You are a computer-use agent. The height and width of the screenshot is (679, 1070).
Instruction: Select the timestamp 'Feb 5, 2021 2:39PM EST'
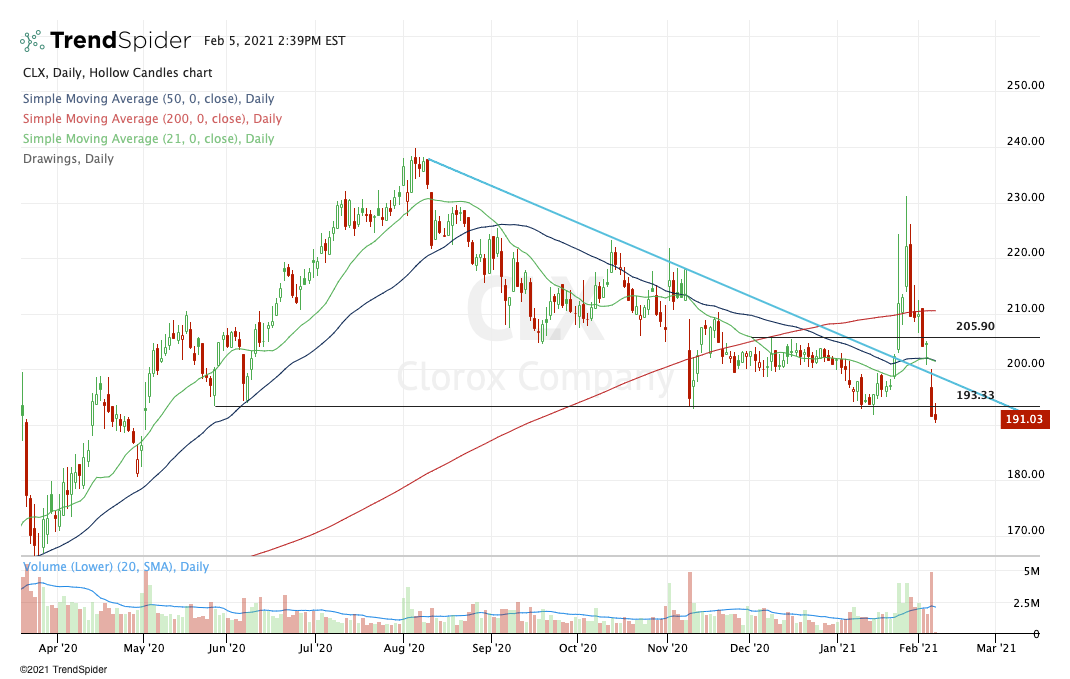pyautogui.click(x=274, y=41)
